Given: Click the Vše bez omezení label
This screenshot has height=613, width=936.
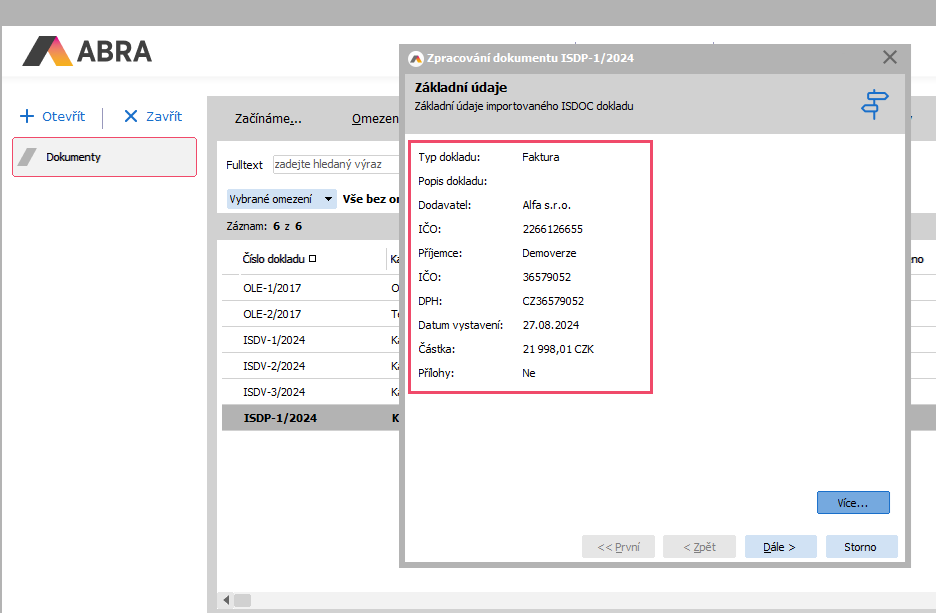Looking at the screenshot, I should point(371,199).
